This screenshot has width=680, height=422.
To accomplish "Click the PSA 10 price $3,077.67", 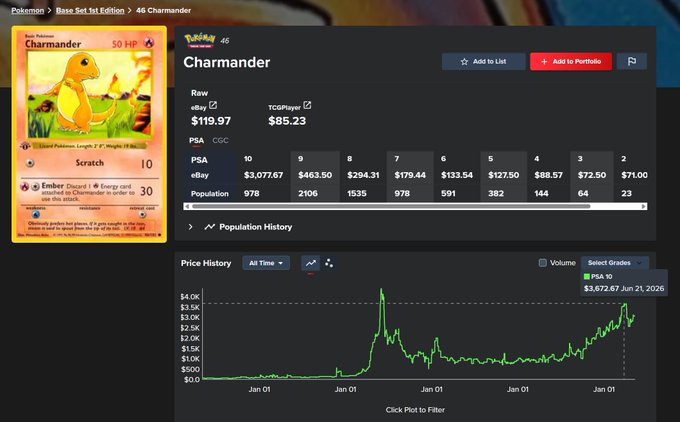I will [x=263, y=175].
